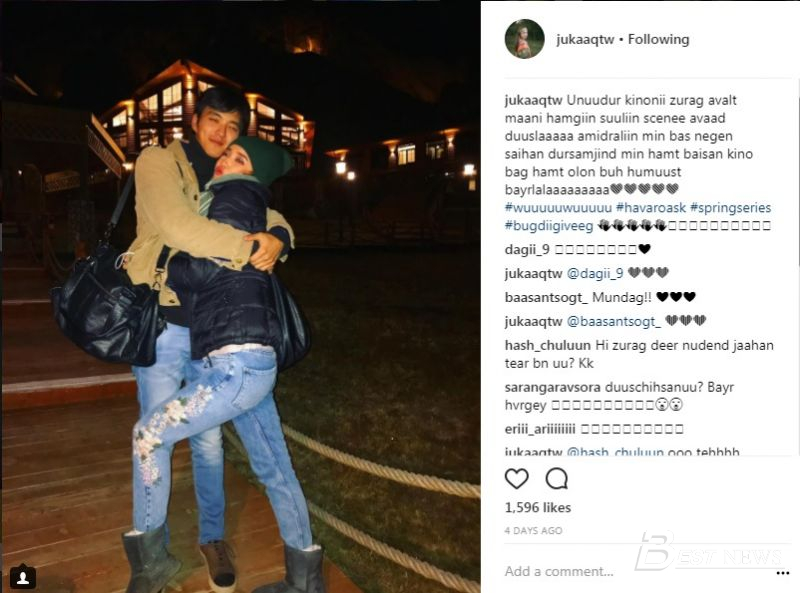Open the comment bubble icon
The height and width of the screenshot is (593, 800).
556,479
